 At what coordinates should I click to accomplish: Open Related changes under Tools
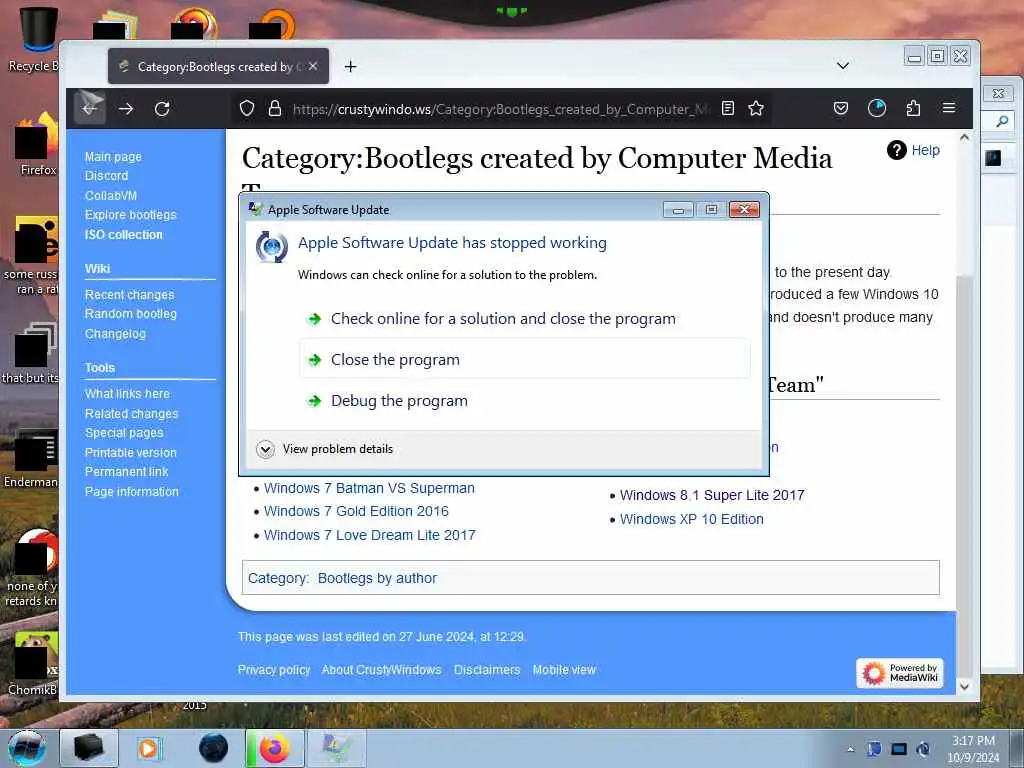(x=131, y=413)
